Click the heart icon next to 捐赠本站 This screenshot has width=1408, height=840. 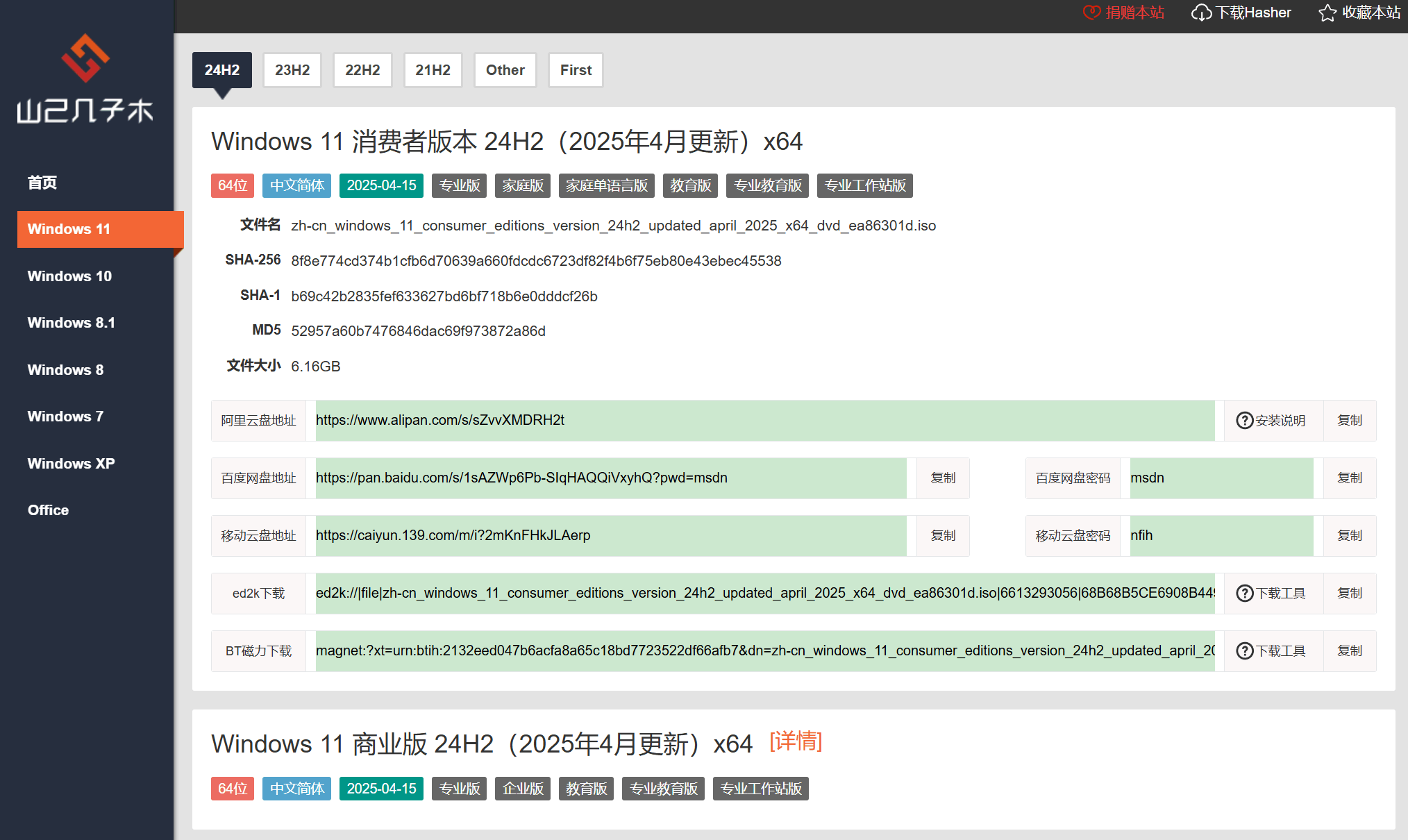tap(1091, 12)
